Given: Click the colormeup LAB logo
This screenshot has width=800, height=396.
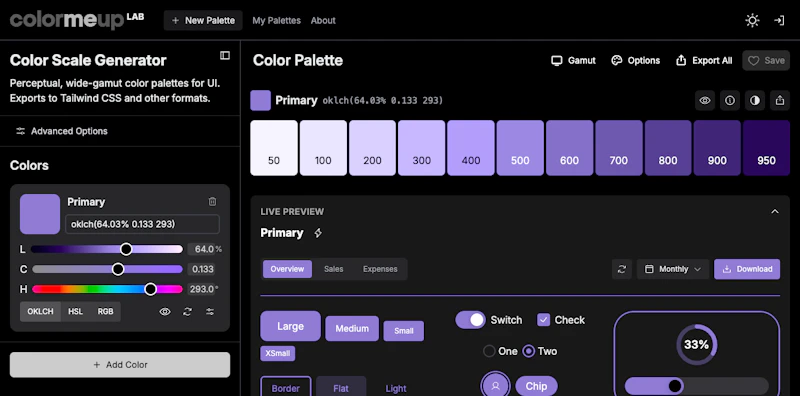Looking at the screenshot, I should pyautogui.click(x=77, y=20).
